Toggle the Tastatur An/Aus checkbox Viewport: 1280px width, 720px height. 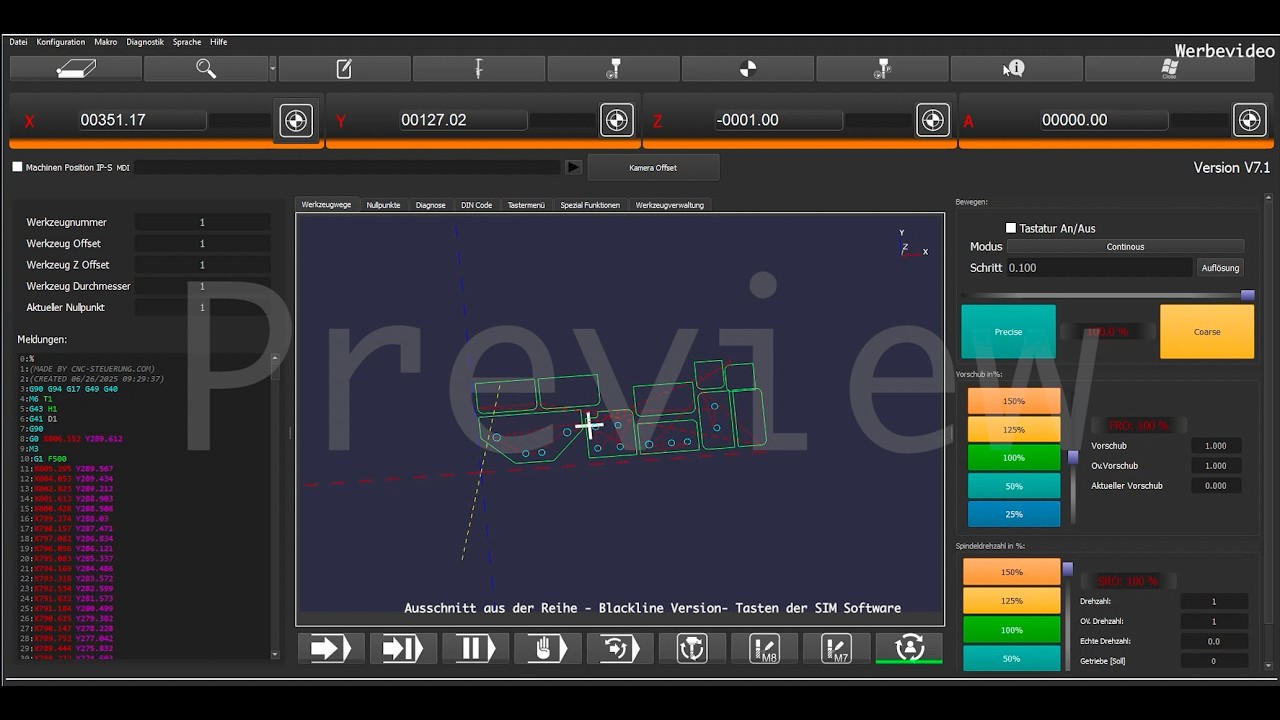coord(1011,228)
